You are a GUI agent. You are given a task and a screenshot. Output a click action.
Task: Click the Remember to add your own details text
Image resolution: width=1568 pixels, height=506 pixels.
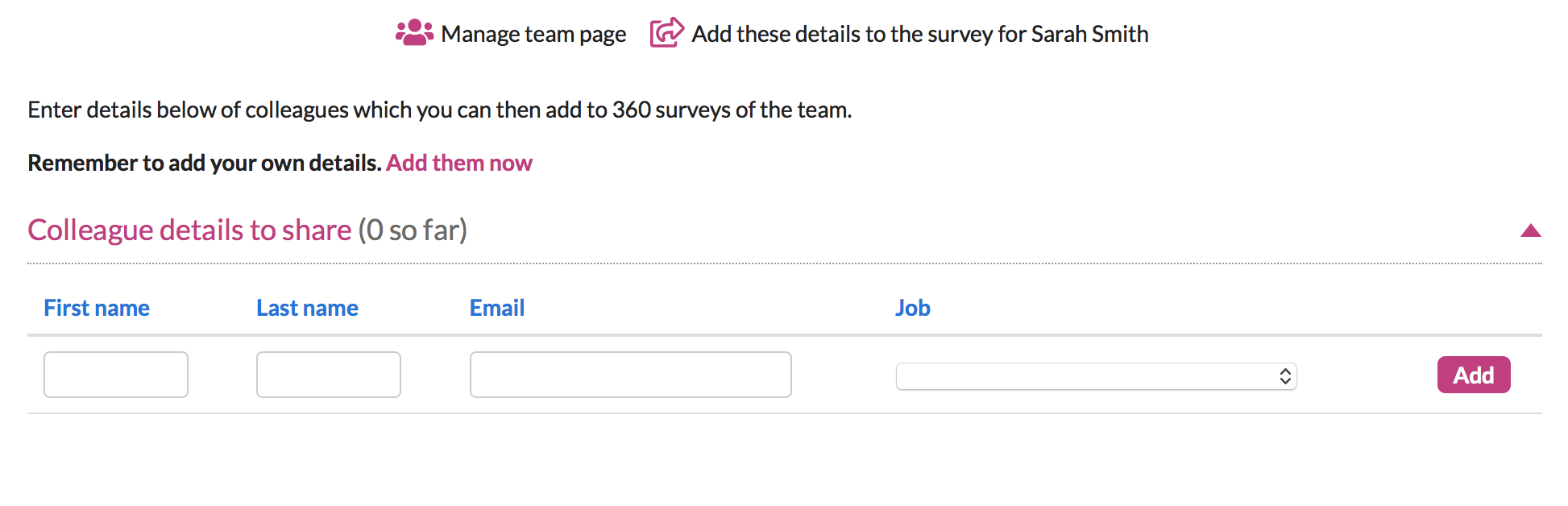coord(205,163)
